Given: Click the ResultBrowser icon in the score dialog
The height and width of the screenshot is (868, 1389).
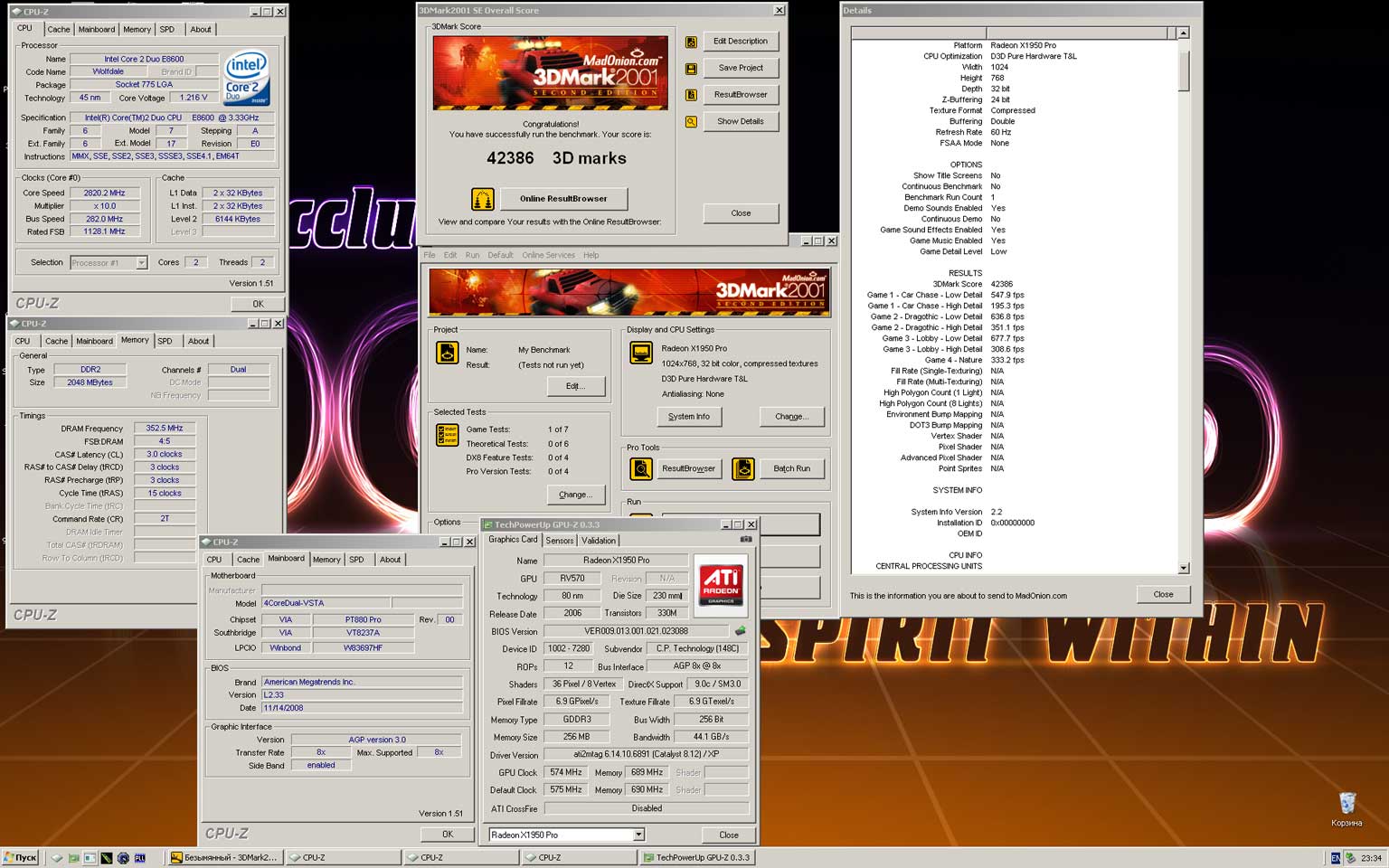Looking at the screenshot, I should pos(691,94).
